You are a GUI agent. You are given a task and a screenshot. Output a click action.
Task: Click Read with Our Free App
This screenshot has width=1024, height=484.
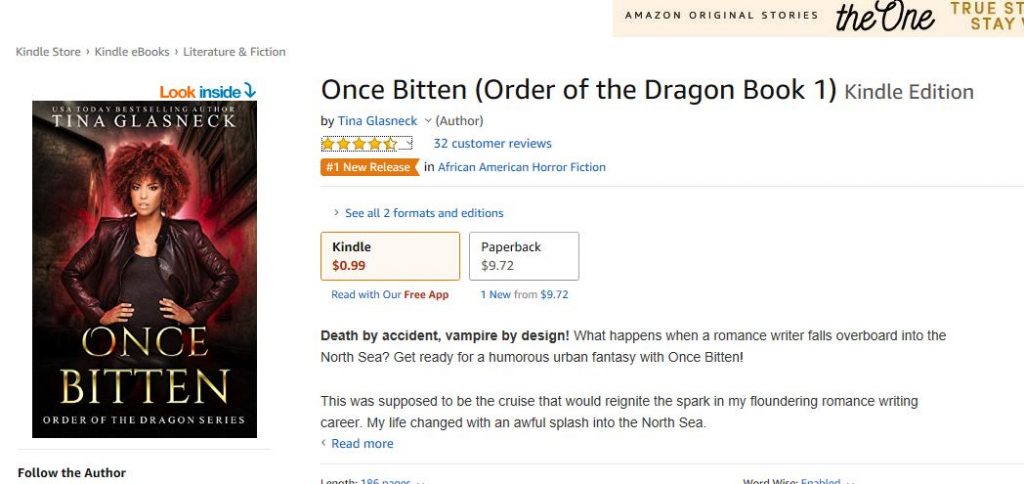(x=390, y=295)
